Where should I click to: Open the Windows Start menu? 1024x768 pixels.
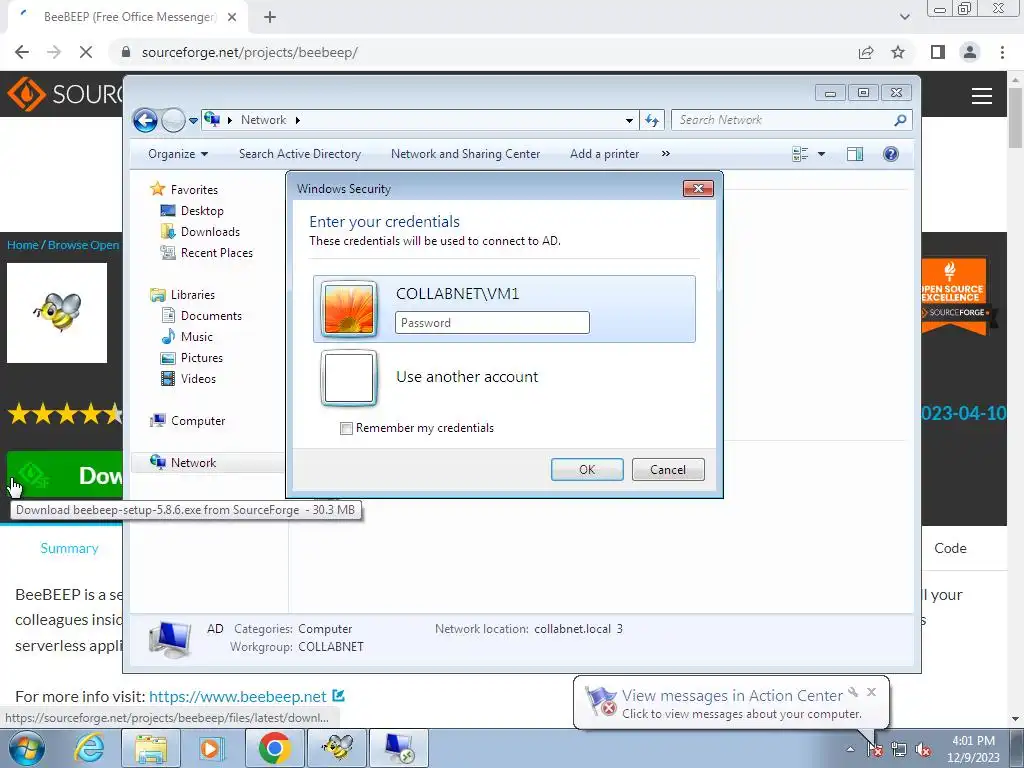coord(26,748)
